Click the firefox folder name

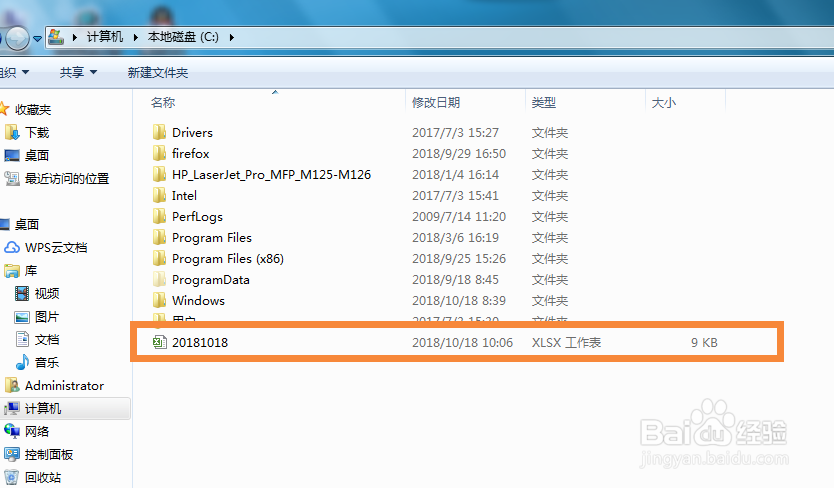[x=190, y=153]
